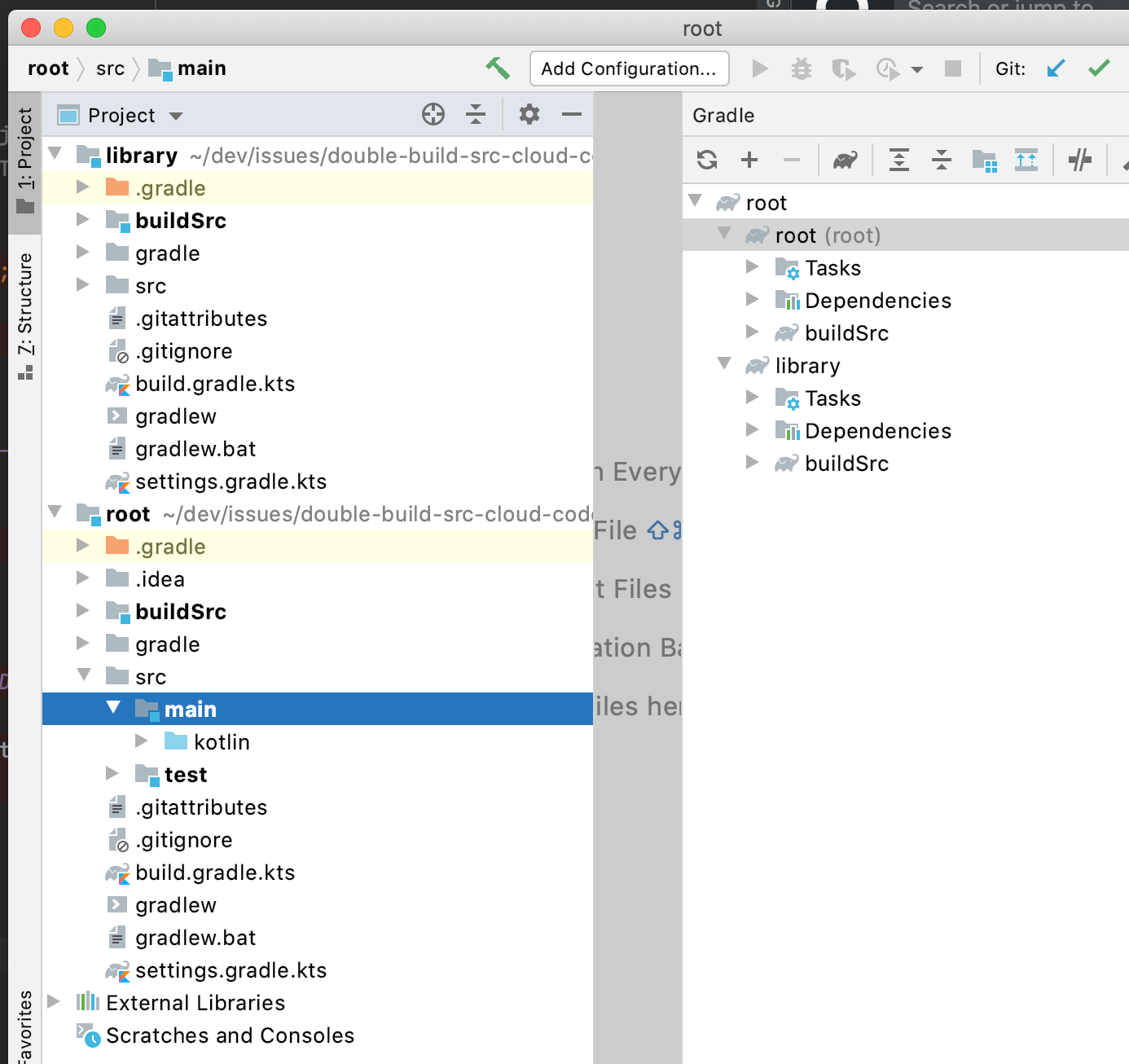
Task: Reload all Gradle projects
Action: [x=707, y=160]
